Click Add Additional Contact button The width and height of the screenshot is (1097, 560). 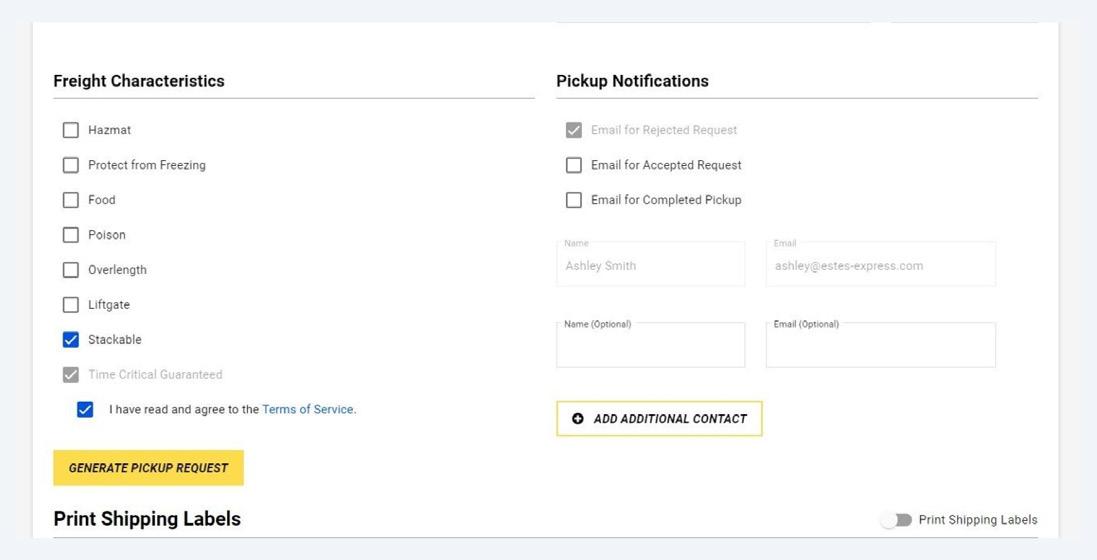tap(659, 419)
